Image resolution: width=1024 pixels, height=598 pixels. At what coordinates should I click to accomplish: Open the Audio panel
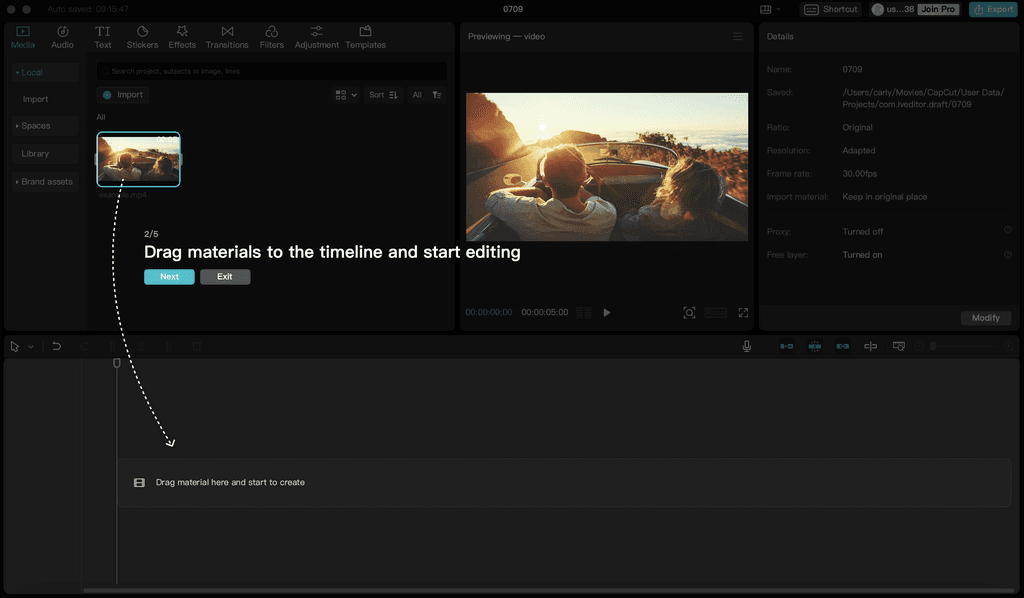click(62, 37)
